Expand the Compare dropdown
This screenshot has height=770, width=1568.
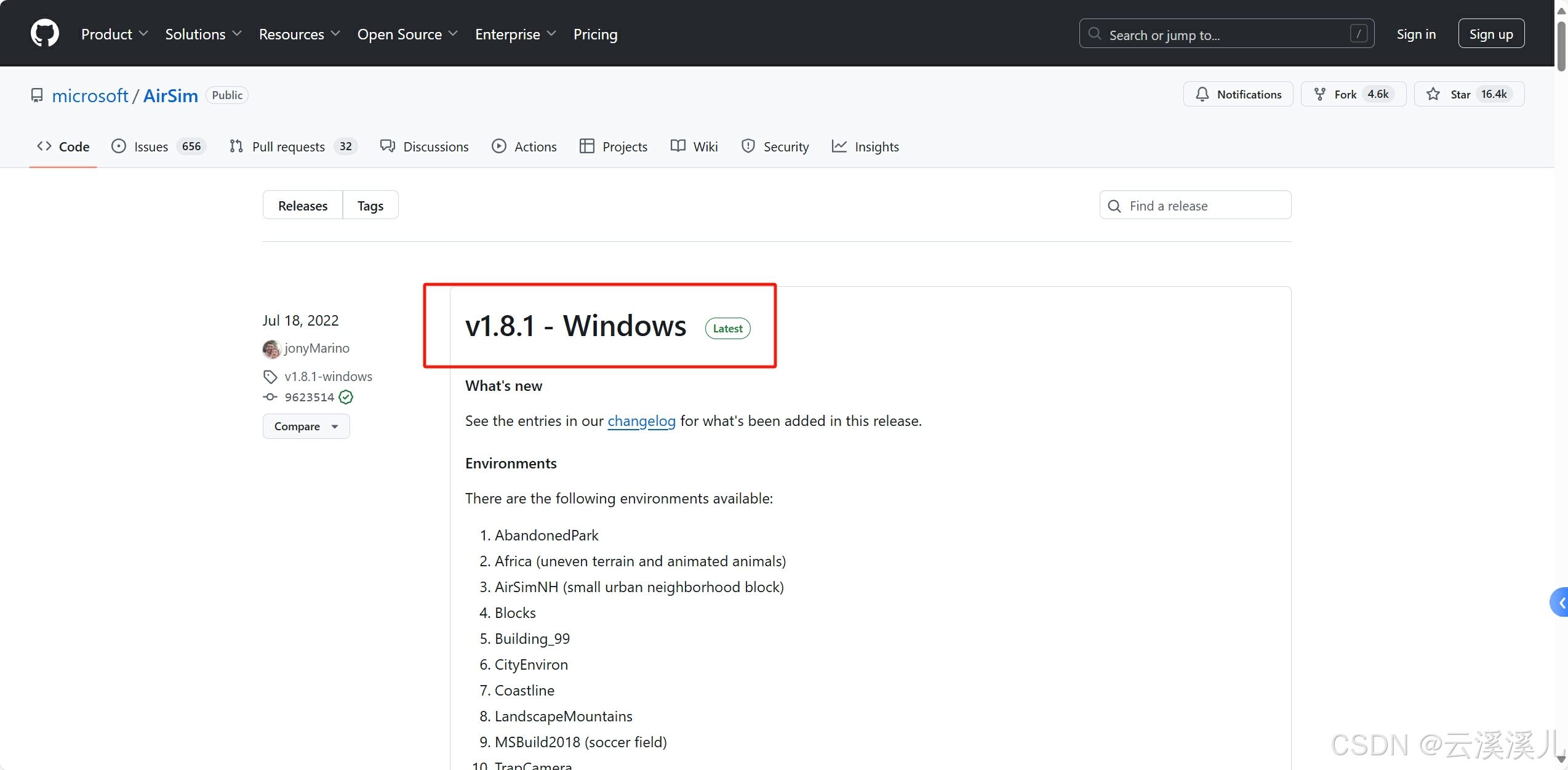click(306, 427)
